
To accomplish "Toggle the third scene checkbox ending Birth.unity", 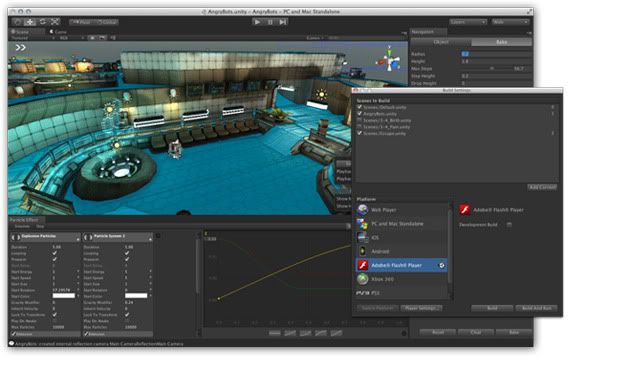I will pos(359,120).
